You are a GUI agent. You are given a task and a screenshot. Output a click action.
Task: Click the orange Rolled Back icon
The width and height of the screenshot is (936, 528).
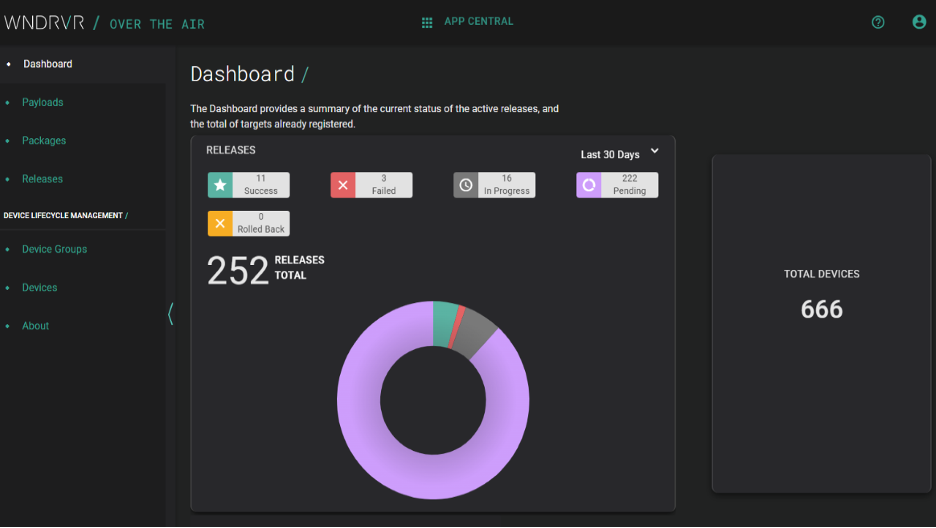point(220,223)
